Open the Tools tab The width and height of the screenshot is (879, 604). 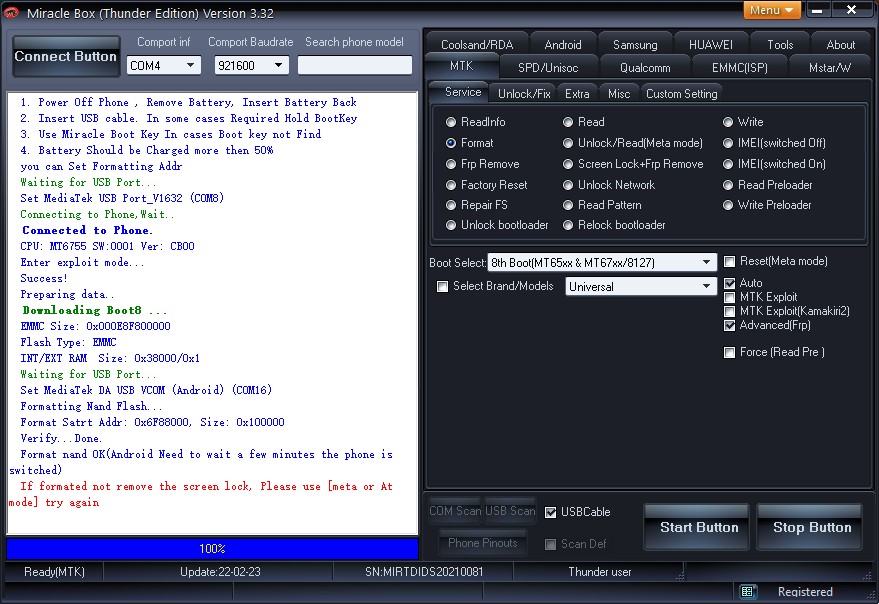(780, 44)
